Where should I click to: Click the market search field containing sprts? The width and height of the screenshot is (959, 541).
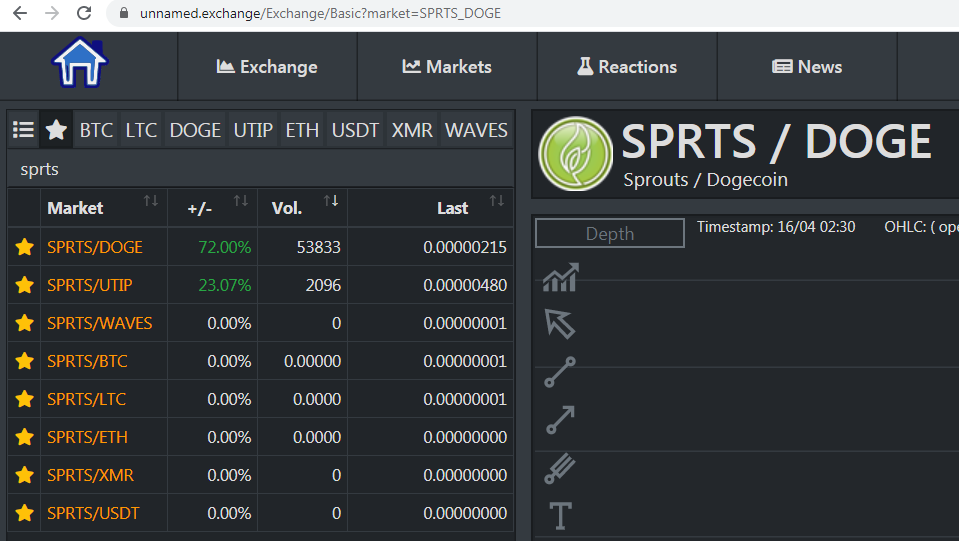[x=261, y=169]
